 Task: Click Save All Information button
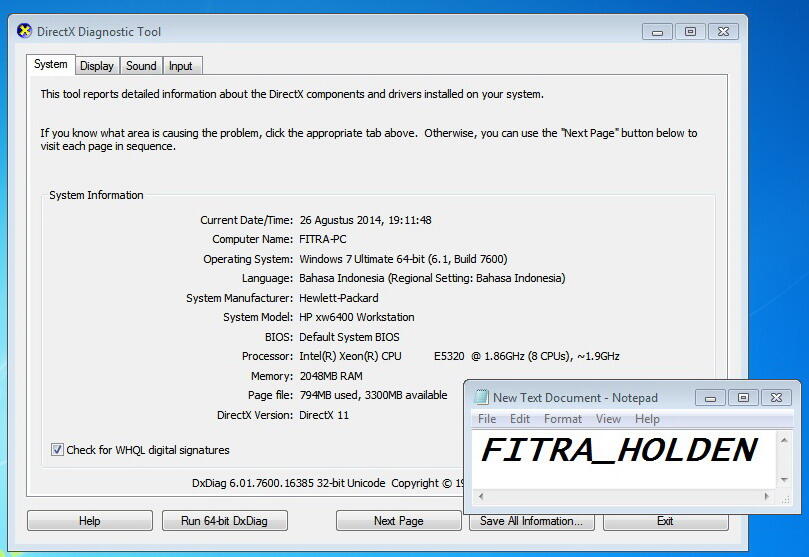[x=531, y=521]
